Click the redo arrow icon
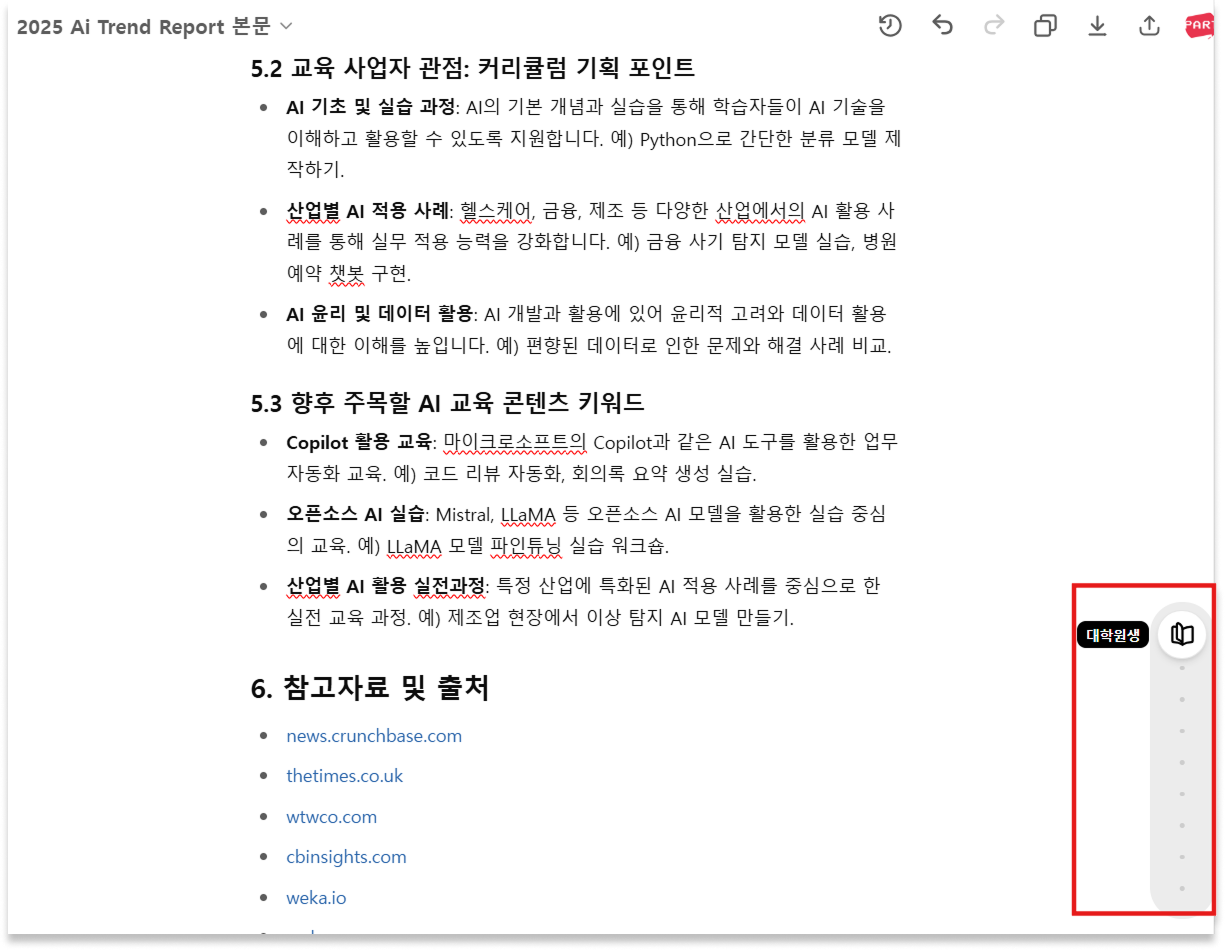The height and width of the screenshot is (950, 1225). click(994, 26)
